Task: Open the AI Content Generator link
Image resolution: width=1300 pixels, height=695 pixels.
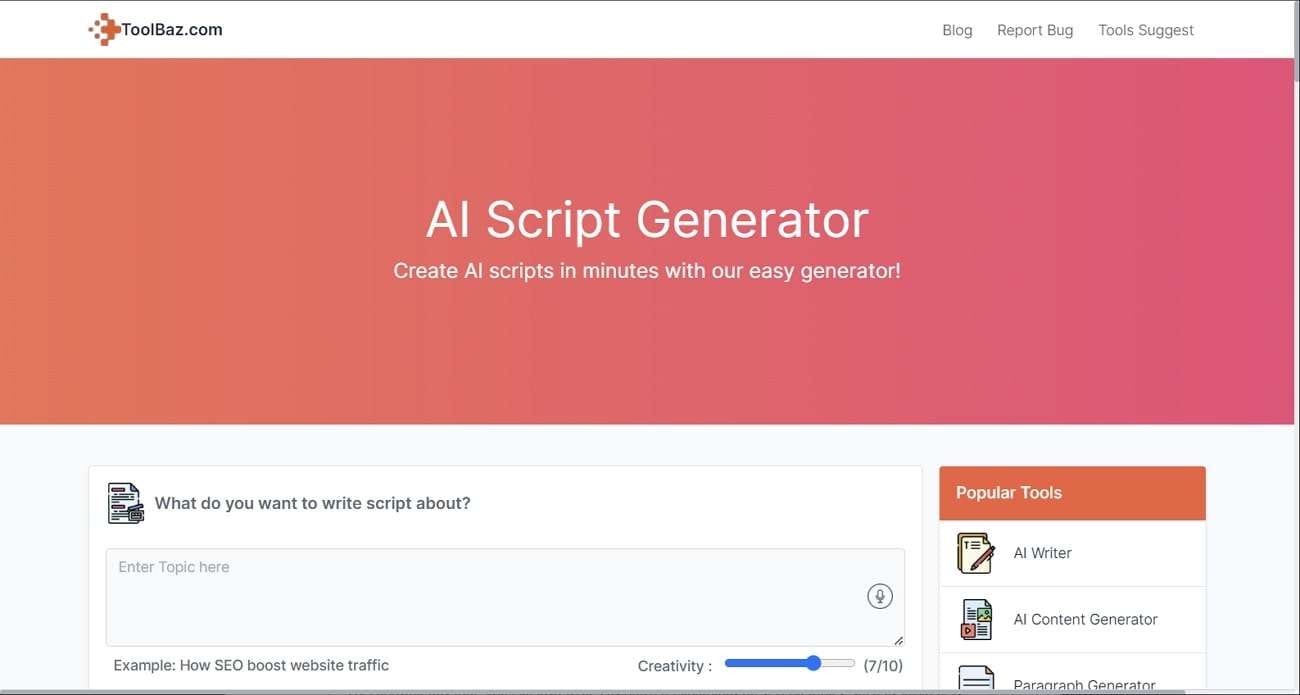Action: tap(1085, 619)
